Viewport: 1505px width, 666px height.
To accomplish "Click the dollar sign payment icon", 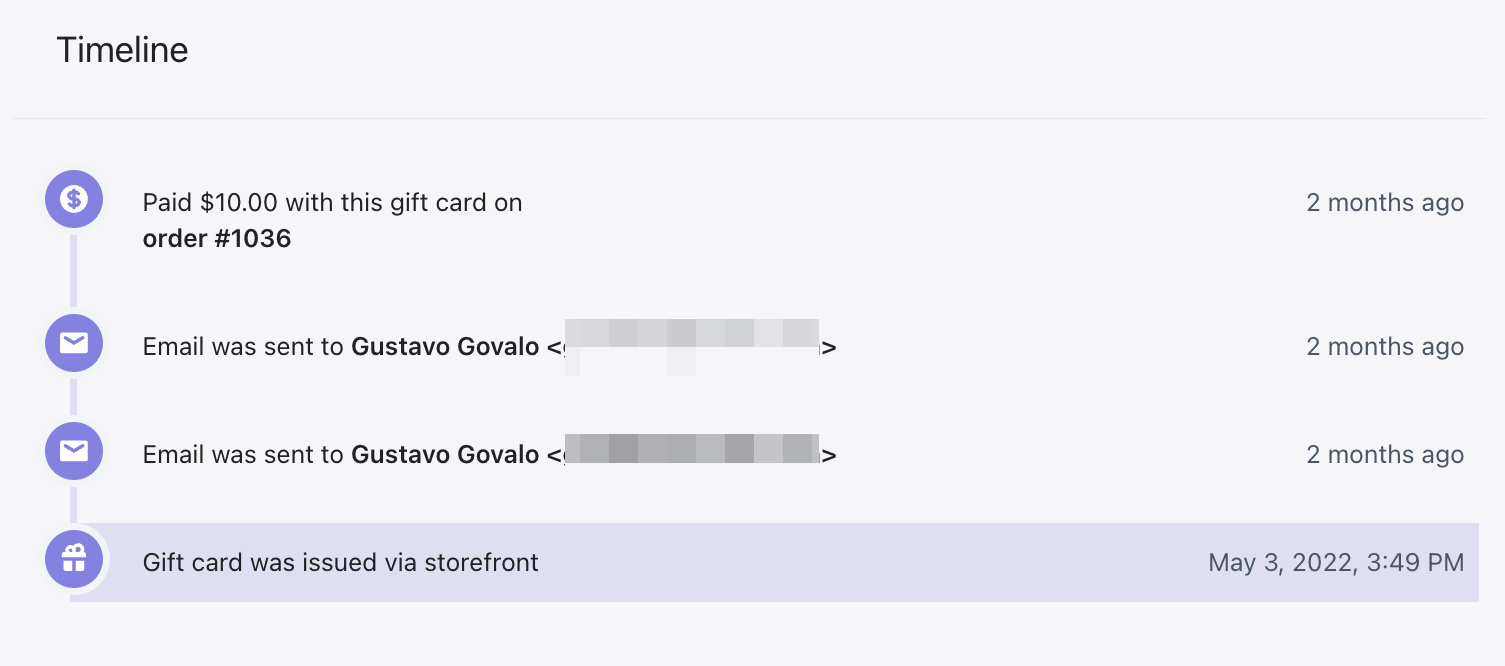I will point(74,199).
